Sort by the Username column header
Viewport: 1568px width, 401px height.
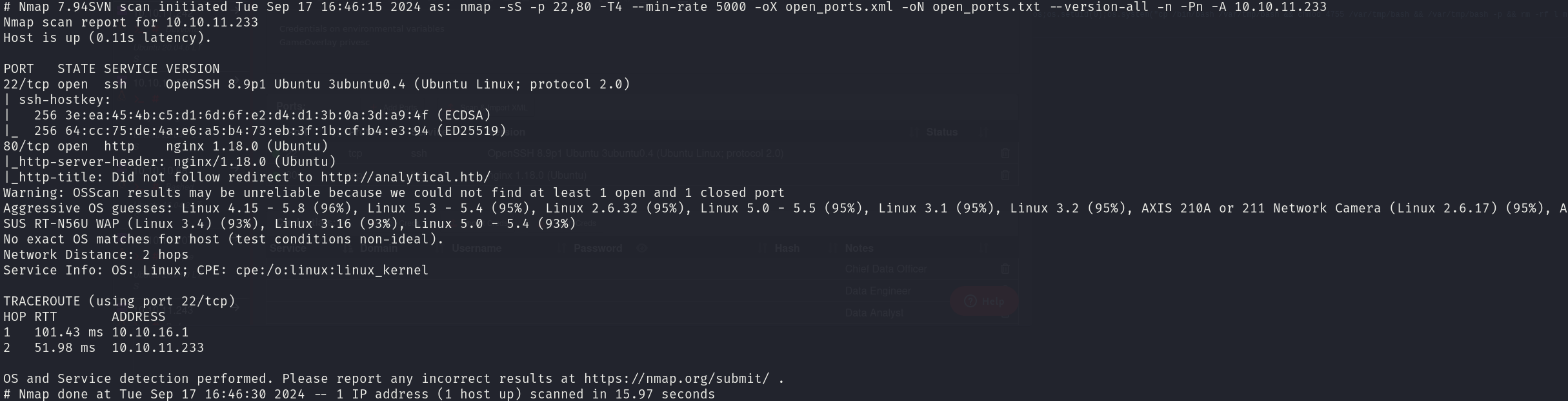coord(476,248)
